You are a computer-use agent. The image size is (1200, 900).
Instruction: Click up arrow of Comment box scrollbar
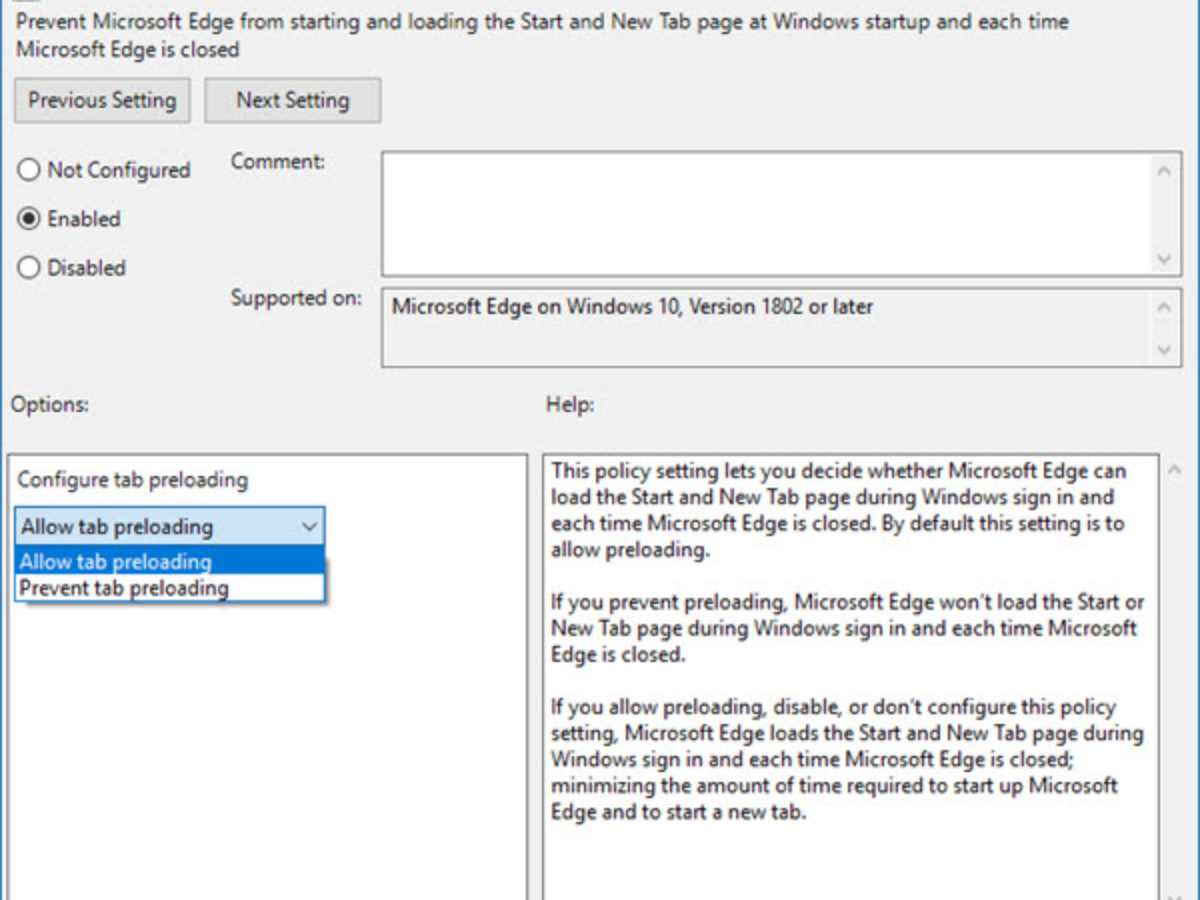[1164, 171]
